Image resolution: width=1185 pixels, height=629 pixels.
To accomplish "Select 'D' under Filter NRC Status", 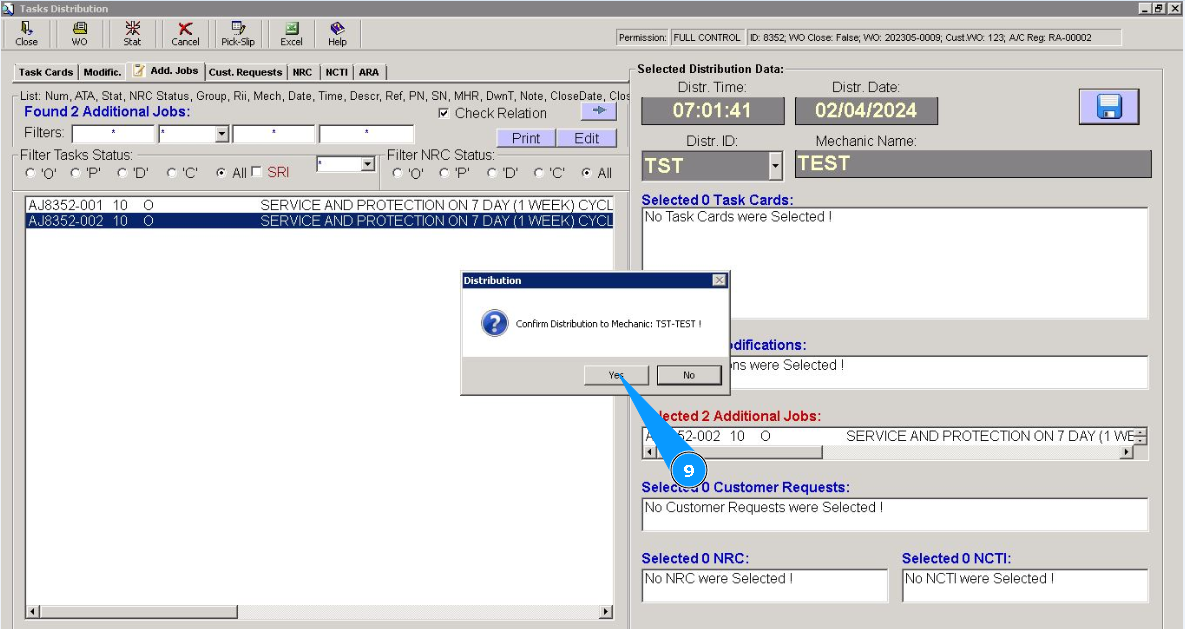I will tap(492, 173).
